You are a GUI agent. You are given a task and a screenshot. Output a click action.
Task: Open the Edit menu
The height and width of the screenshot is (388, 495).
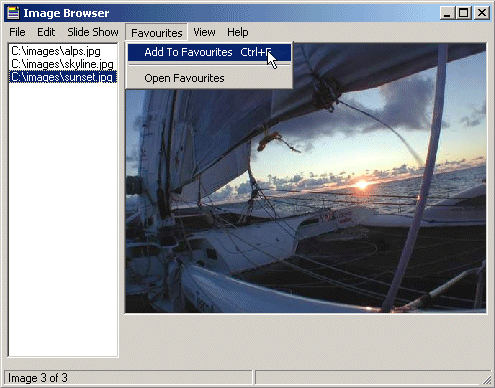pos(46,32)
